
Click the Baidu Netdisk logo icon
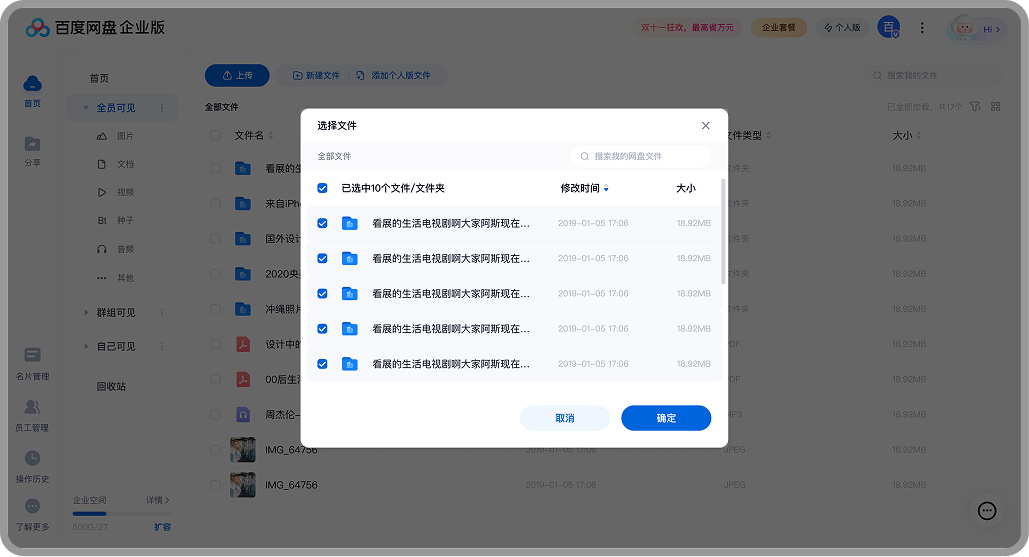[x=37, y=28]
